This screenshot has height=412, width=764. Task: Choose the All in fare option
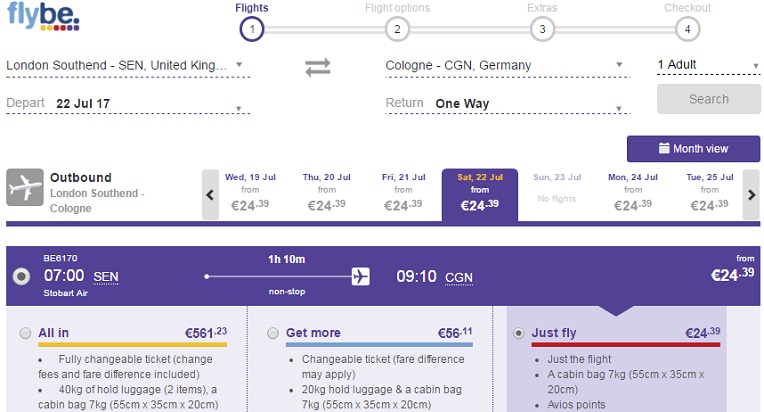(25, 333)
